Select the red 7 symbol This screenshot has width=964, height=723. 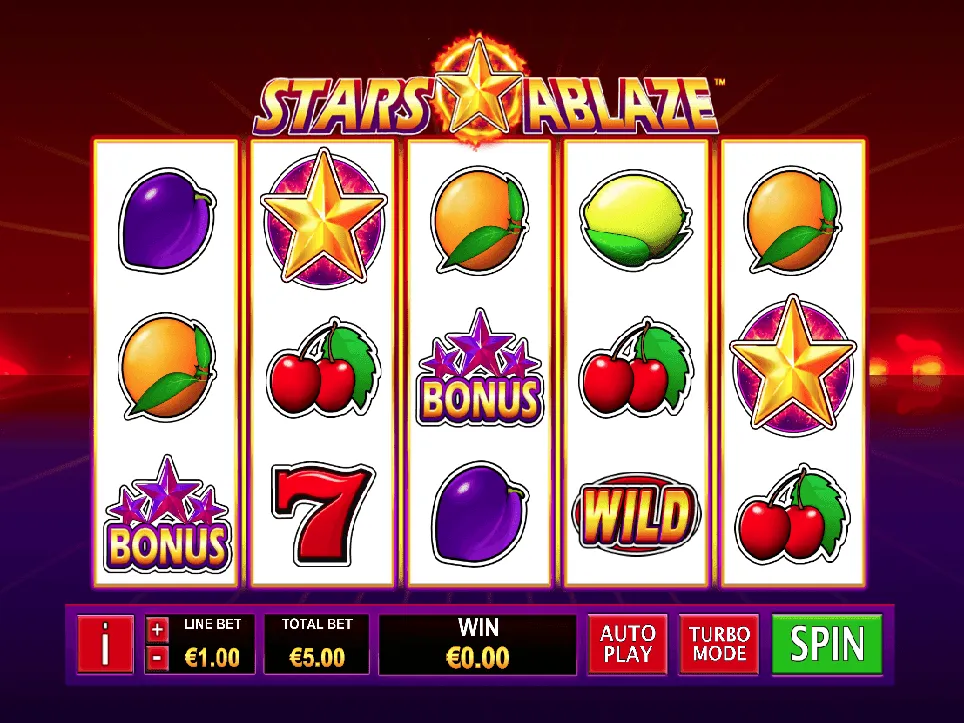pyautogui.click(x=322, y=514)
